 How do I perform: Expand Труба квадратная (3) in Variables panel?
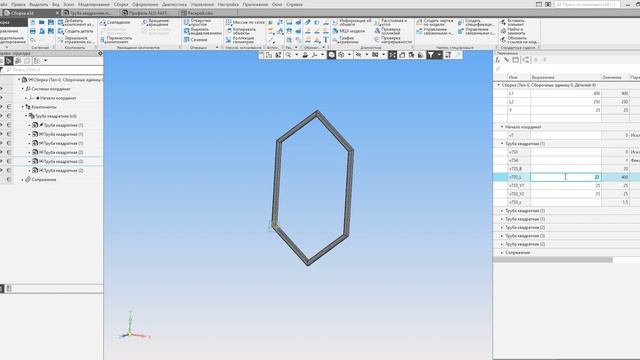(502, 236)
